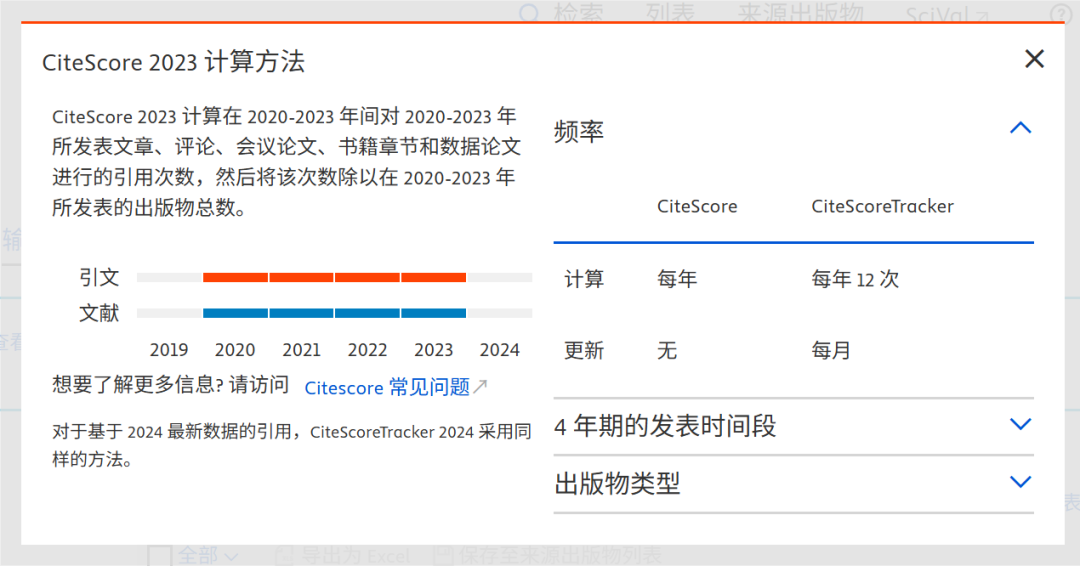Viewport: 1080px width, 566px height.
Task: Click the 每年 value under CiteScore
Action: [x=677, y=279]
